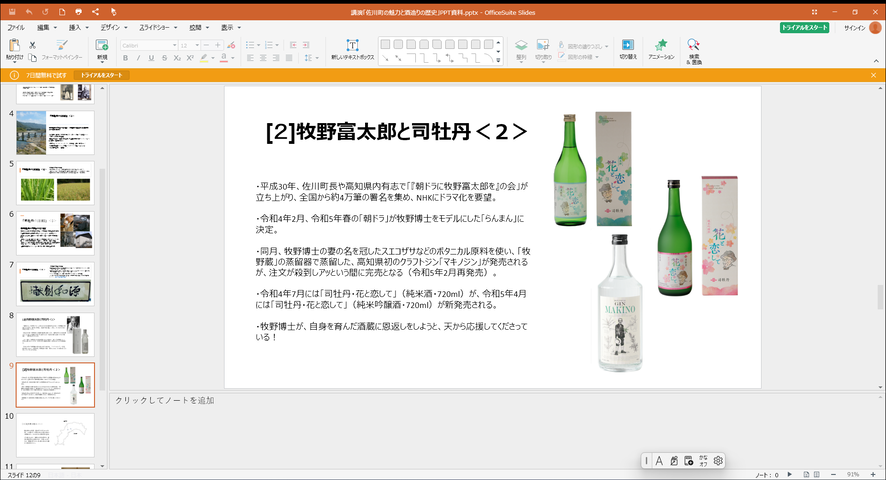The image size is (886, 480).
Task: Center align the text
Action: (x=263, y=58)
